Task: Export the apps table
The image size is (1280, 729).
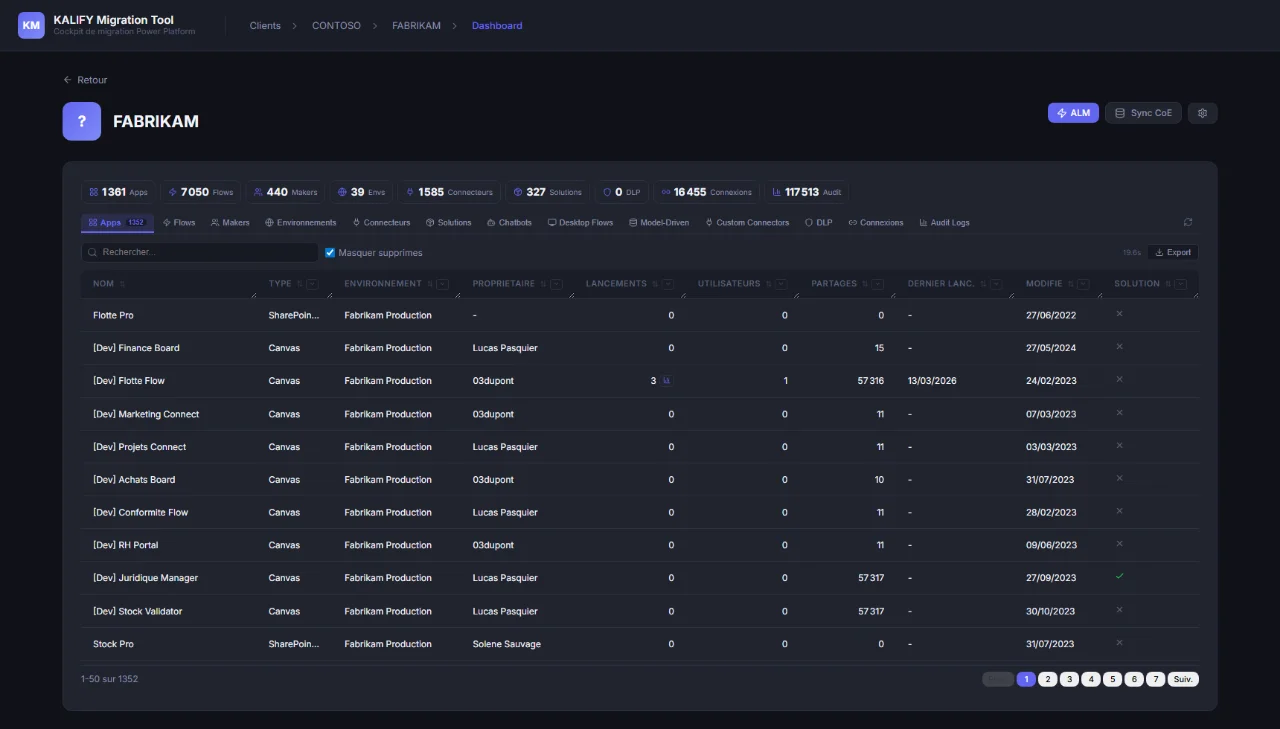Action: [1172, 252]
